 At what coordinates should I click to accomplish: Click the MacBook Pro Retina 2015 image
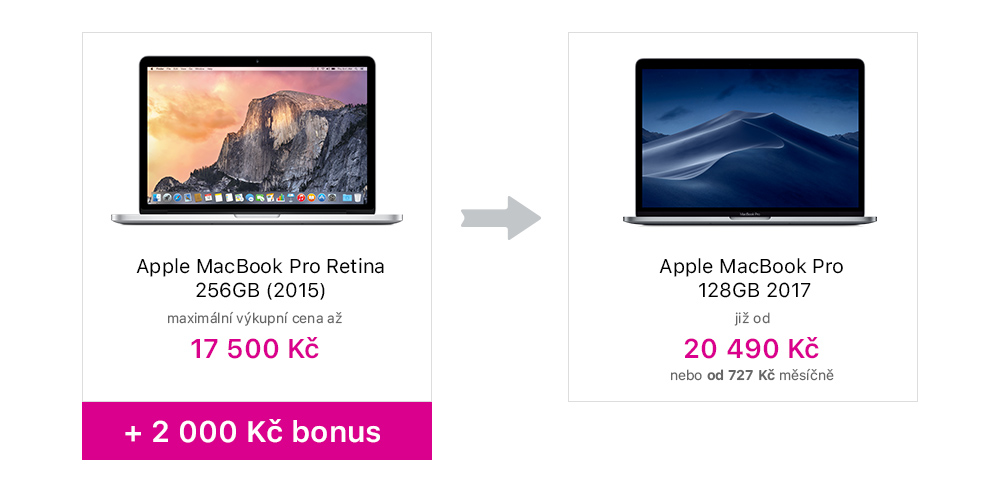257,140
